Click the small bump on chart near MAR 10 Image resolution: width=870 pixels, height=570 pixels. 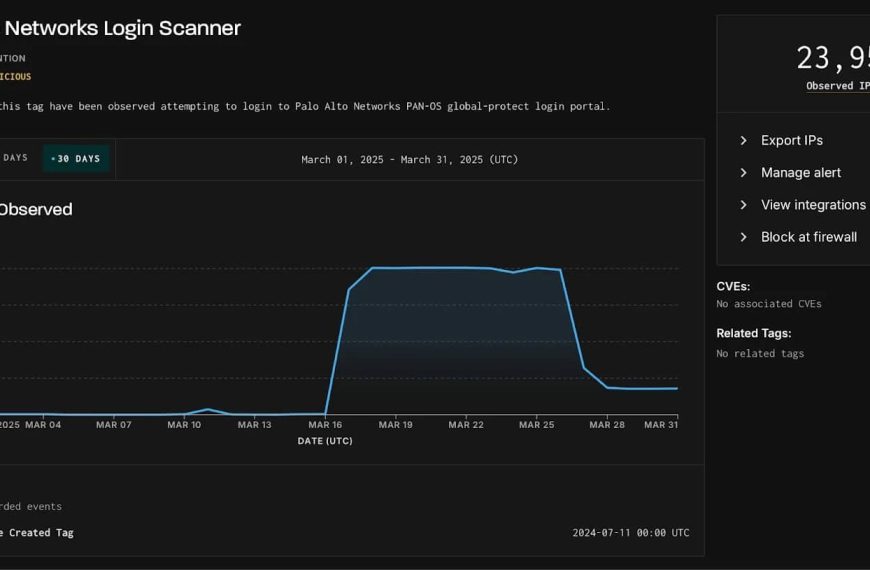pos(207,409)
